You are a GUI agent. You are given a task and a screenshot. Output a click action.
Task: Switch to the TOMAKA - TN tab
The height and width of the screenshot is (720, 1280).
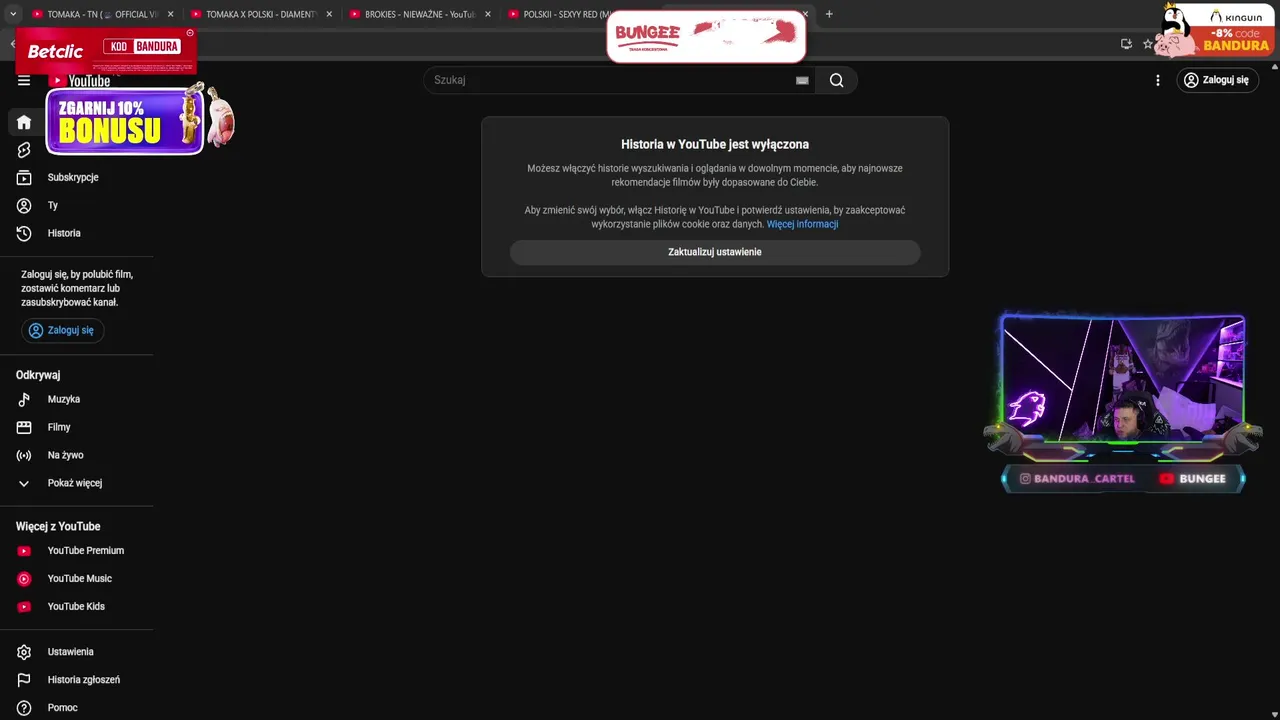(x=102, y=14)
